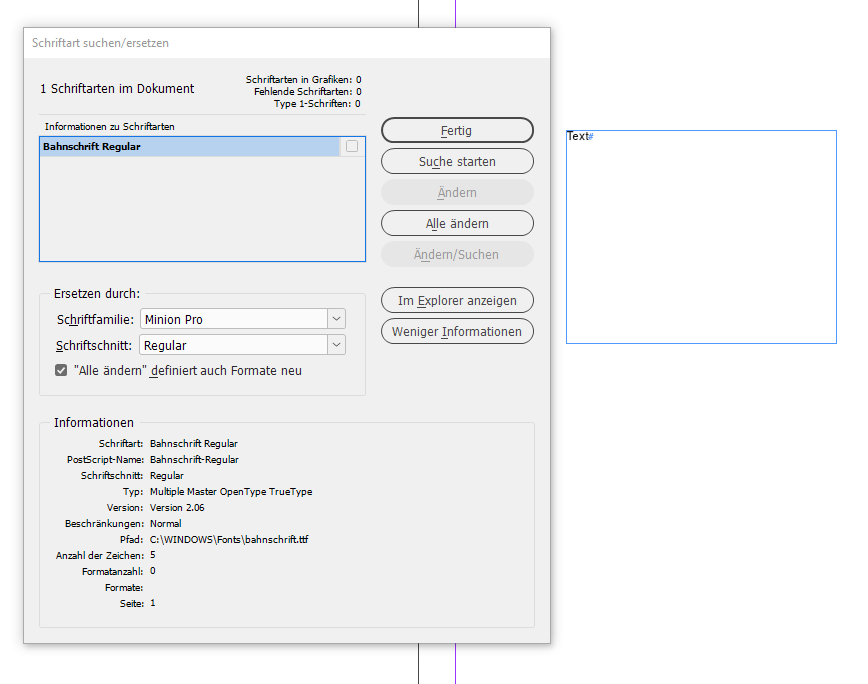Click Fehlende Schriftarten: 0 text
This screenshot has width=868, height=684.
pyautogui.click(x=307, y=91)
